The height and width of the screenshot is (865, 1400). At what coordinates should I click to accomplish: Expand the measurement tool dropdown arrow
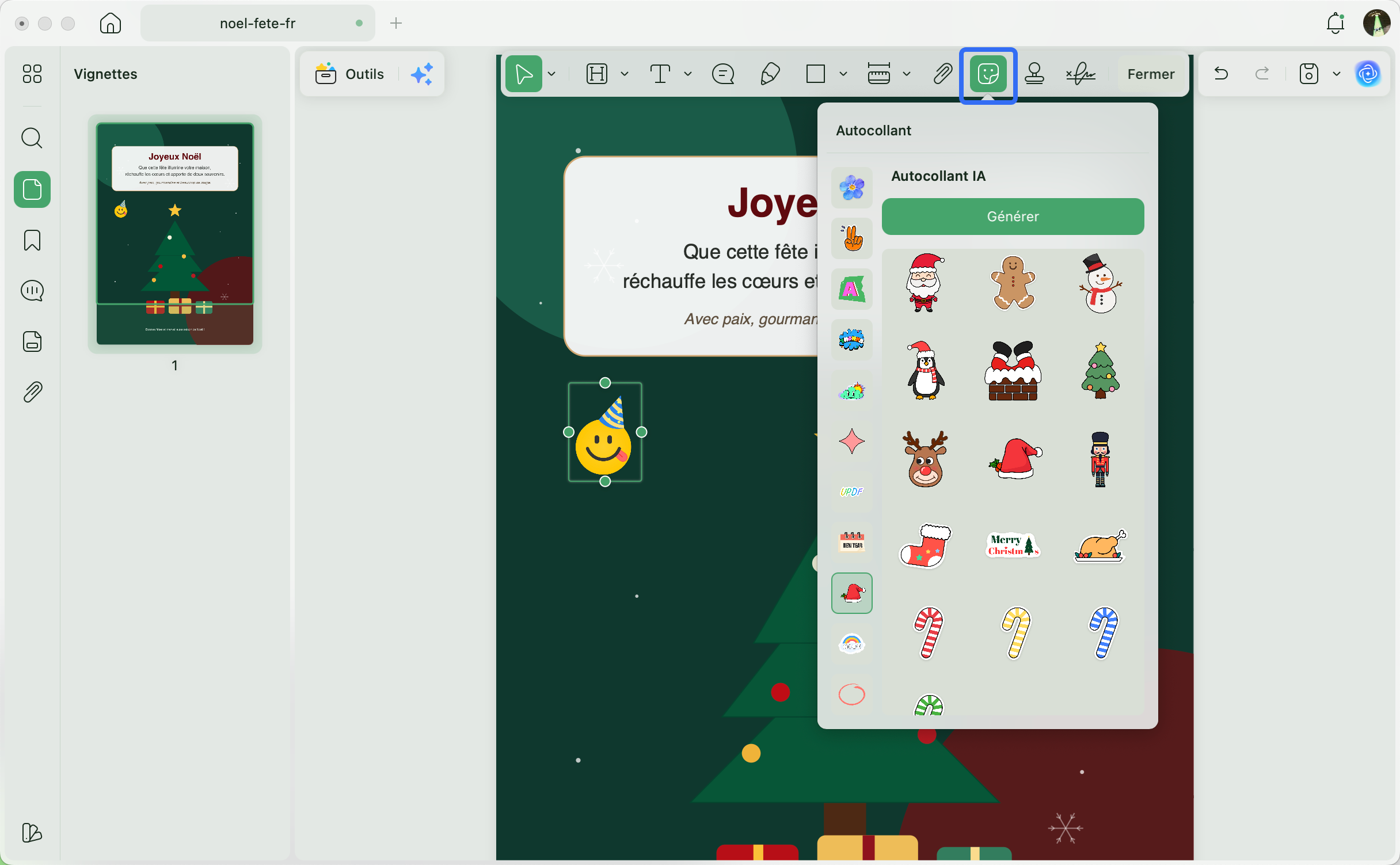tap(907, 74)
